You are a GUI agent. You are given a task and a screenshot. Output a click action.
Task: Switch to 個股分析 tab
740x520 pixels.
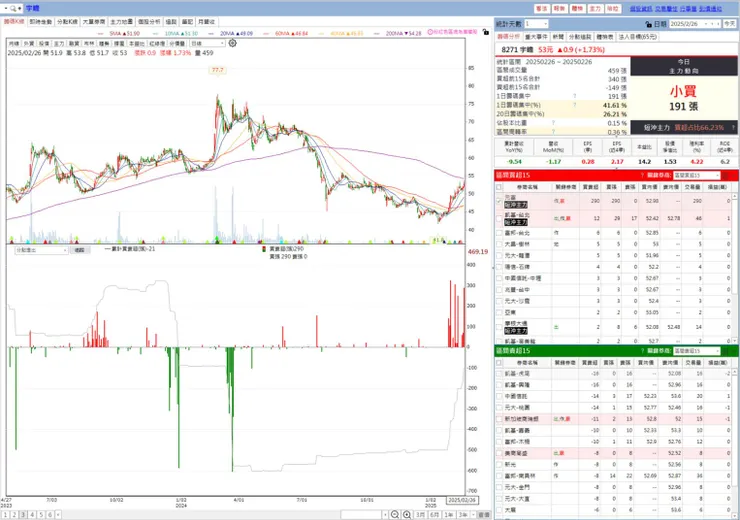coord(149,22)
